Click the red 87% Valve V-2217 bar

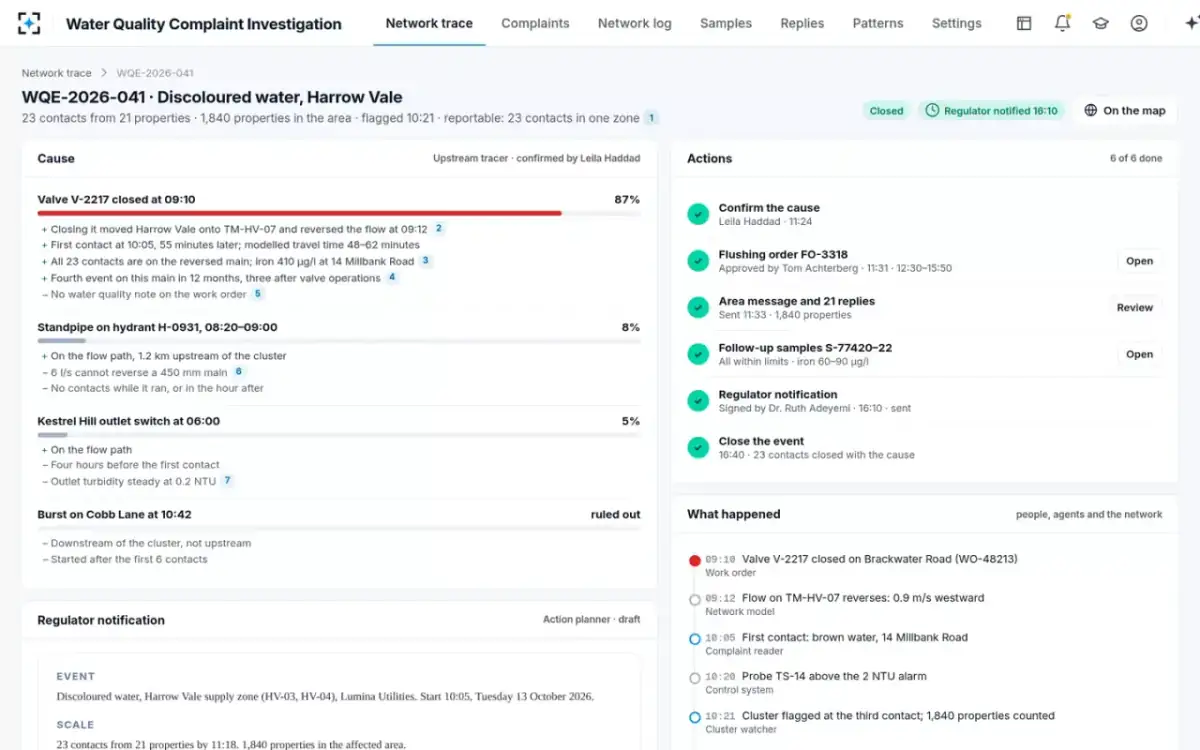[x=299, y=213]
